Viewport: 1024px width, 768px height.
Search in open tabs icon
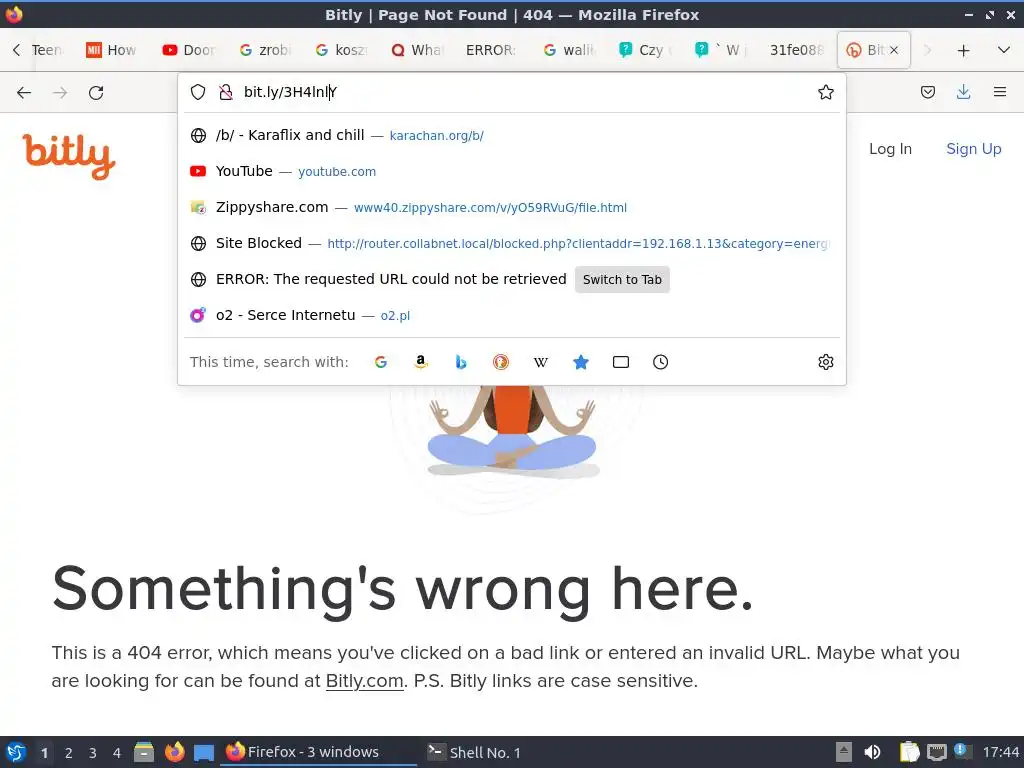tap(620, 362)
